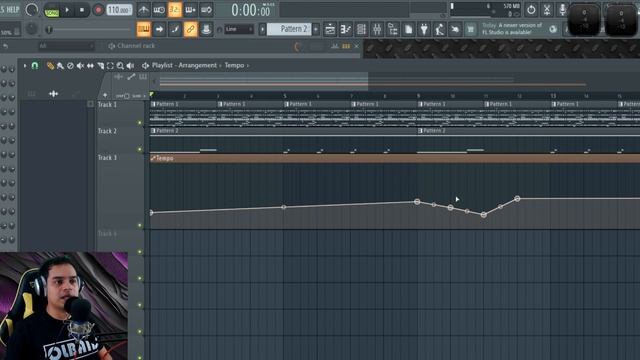Open the plugin picker funnel icon
The height and width of the screenshot is (360, 640).
pos(424,29)
